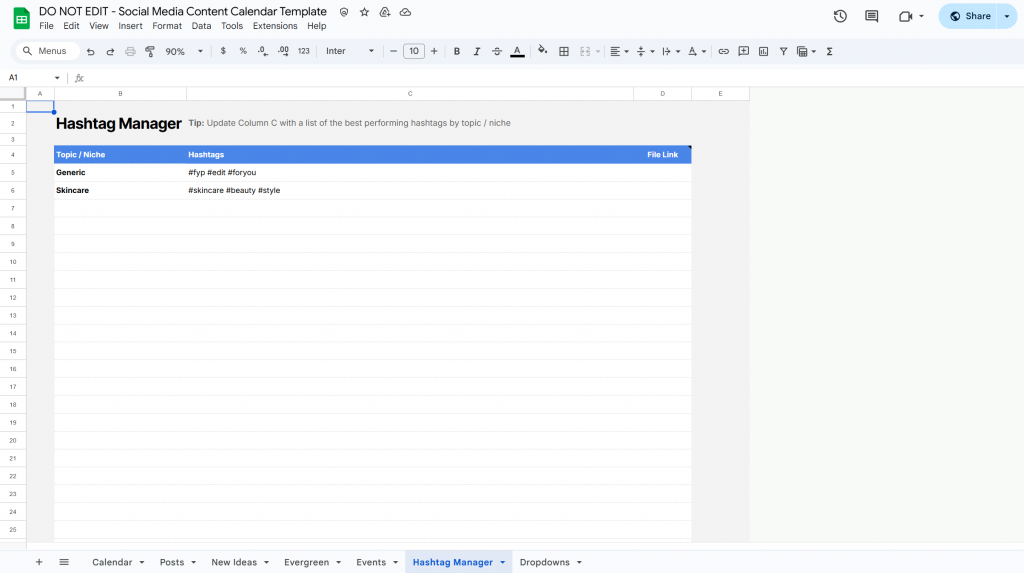
Task: Open version history clock icon
Action: tap(840, 16)
